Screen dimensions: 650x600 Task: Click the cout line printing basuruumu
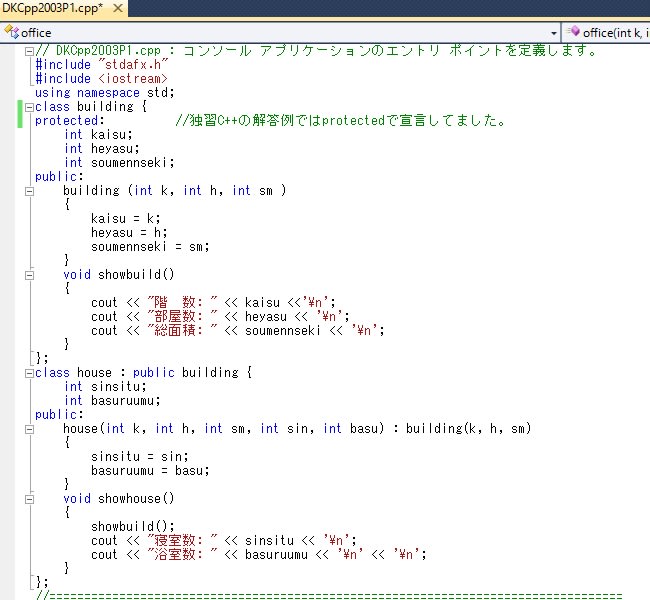[x=259, y=555]
